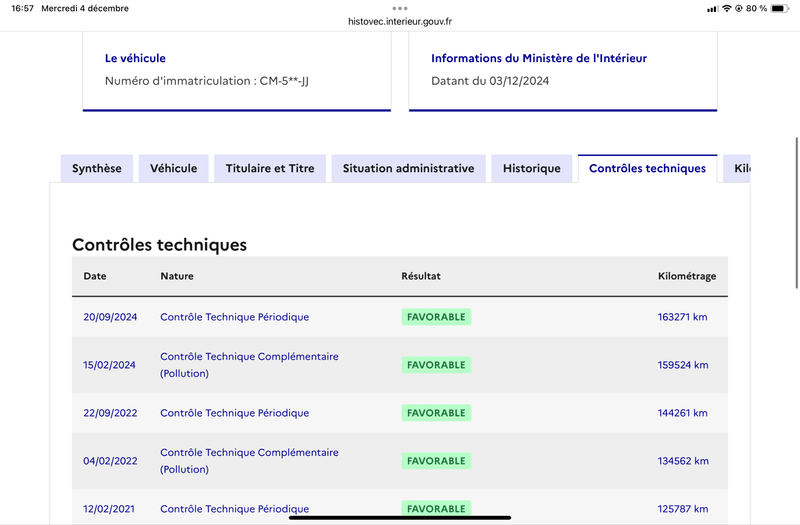Click the mileage 163271 km
Image resolution: width=800 pixels, height=525 pixels.
(x=683, y=317)
